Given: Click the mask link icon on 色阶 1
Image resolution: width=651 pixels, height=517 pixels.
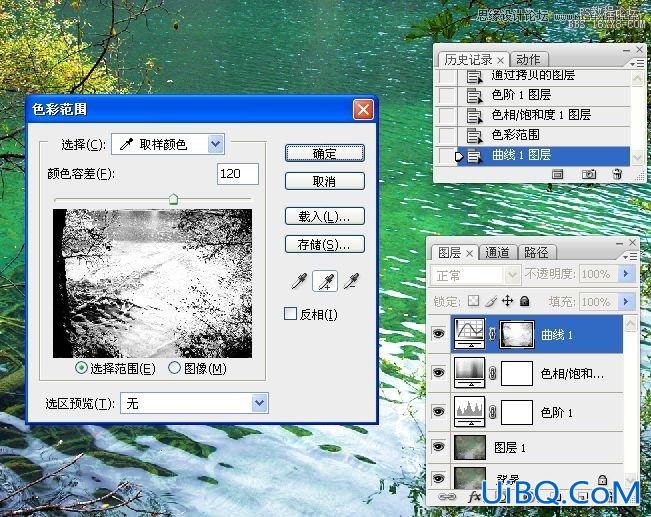Looking at the screenshot, I should [x=492, y=412].
